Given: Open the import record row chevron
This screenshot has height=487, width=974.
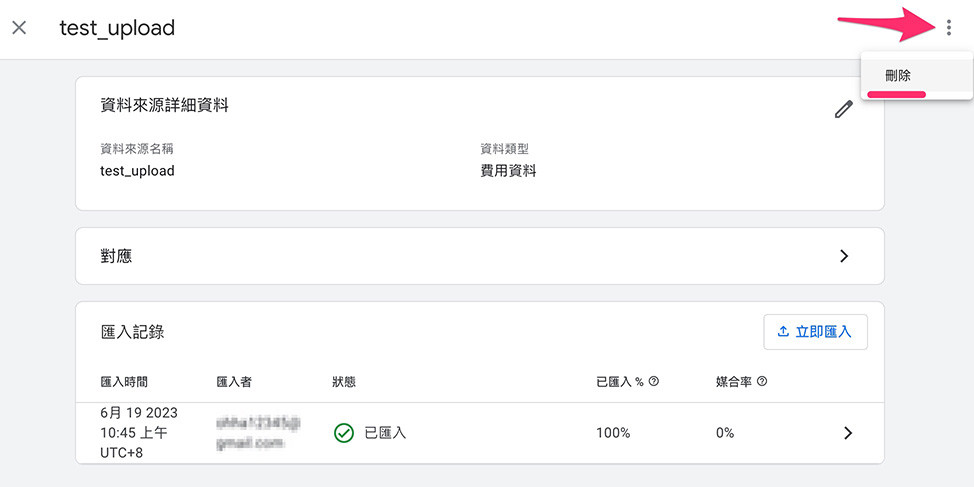Looking at the screenshot, I should 847,433.
